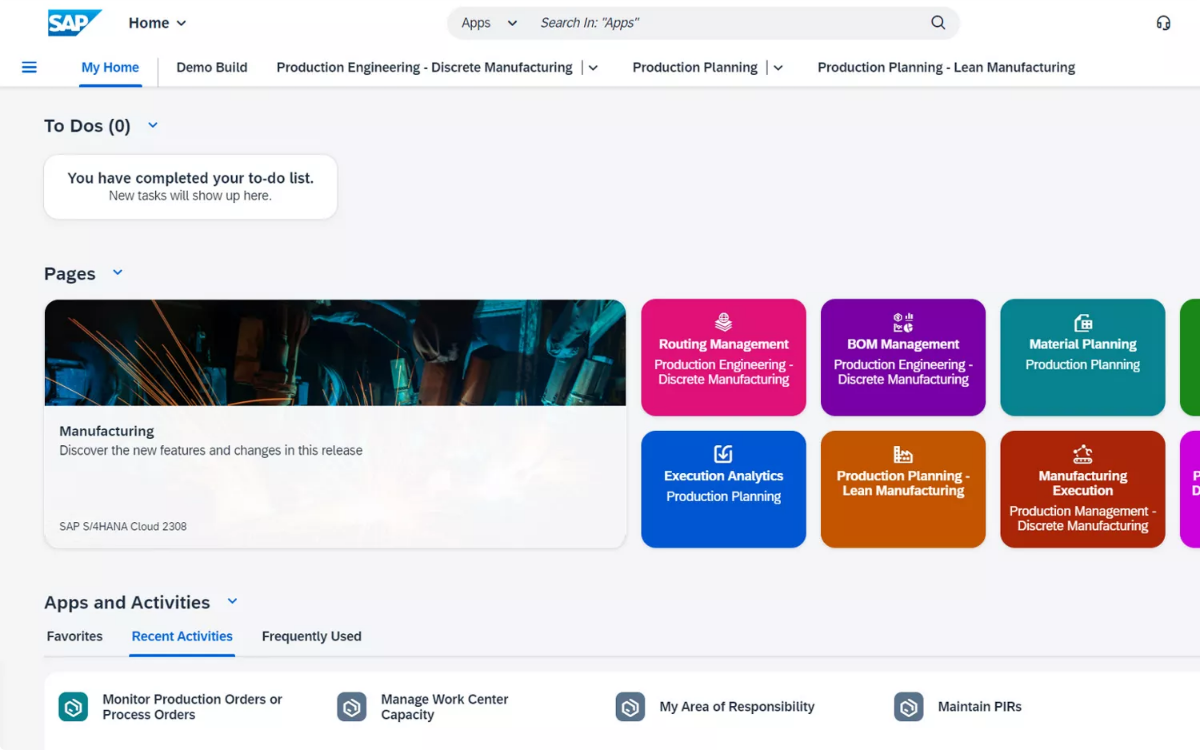Open the Demo Build tab
The width and height of the screenshot is (1200, 750).
(x=212, y=67)
